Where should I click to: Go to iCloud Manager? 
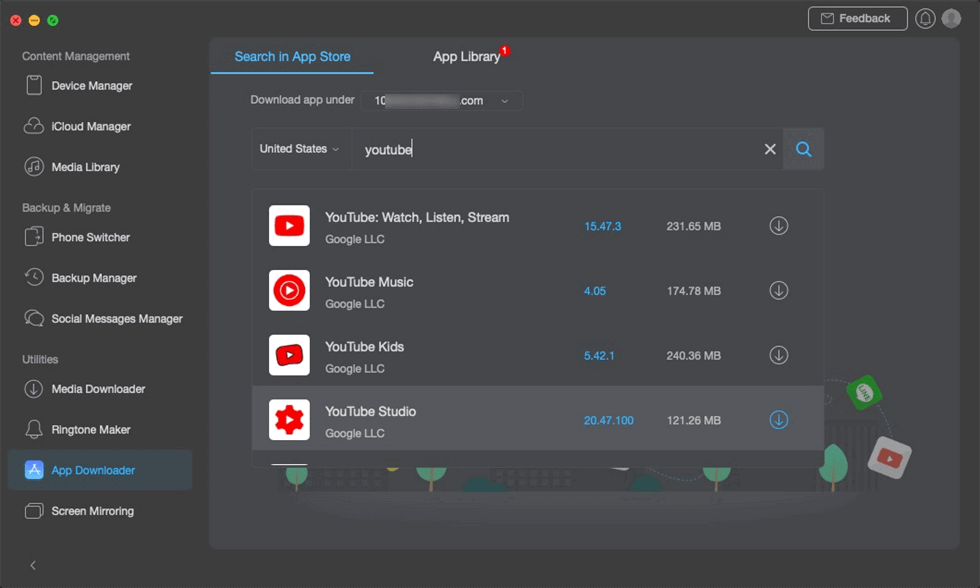coord(90,127)
